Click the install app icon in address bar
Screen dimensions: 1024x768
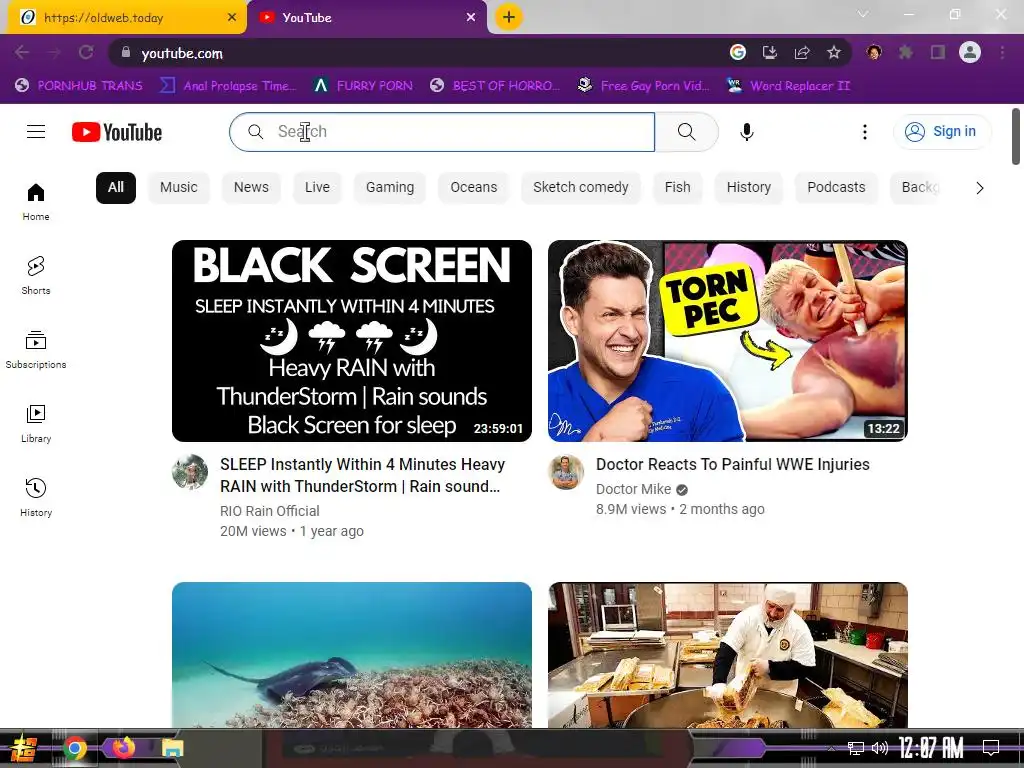click(x=770, y=53)
